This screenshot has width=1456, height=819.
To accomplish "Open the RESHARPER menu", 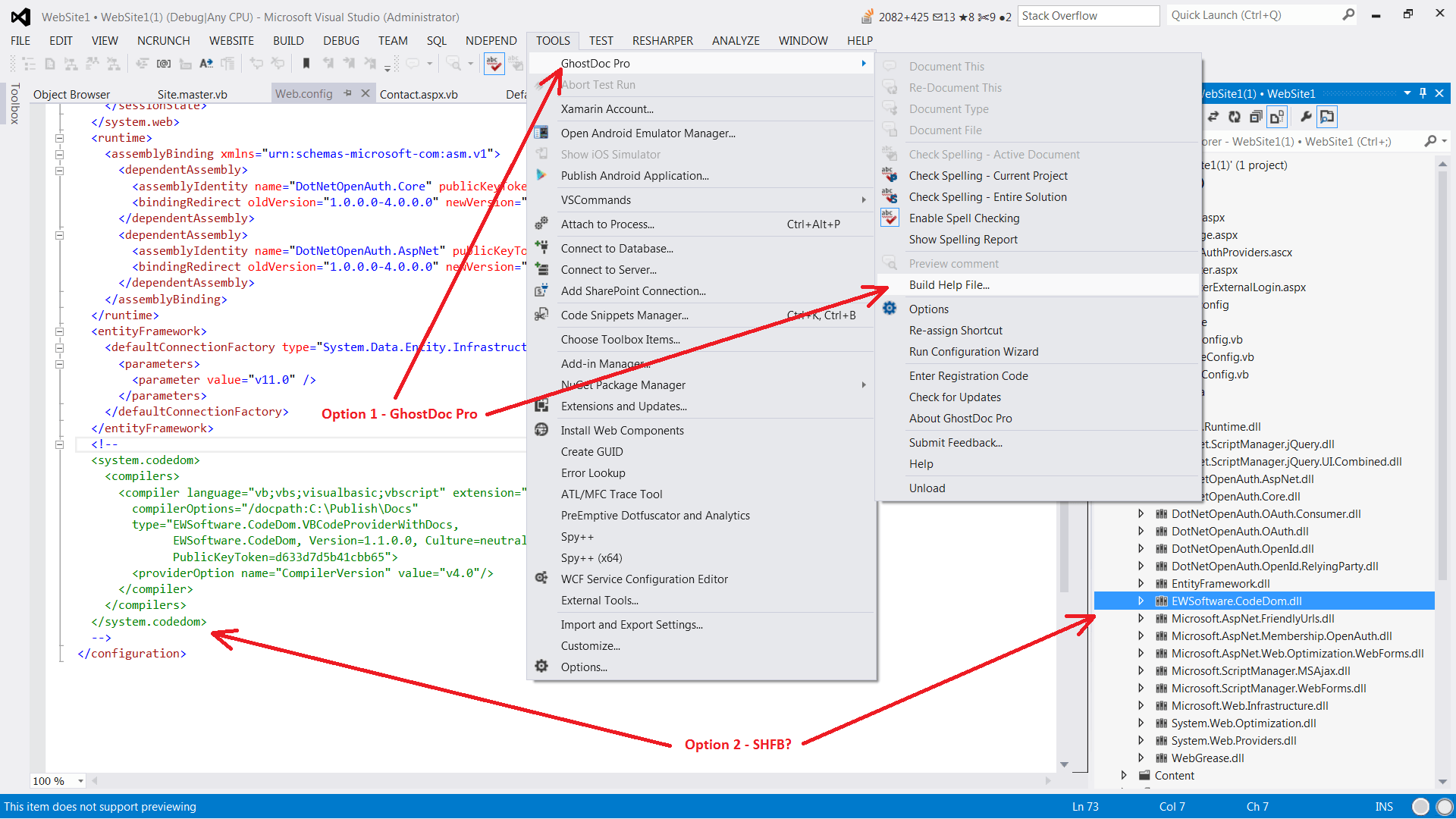I will point(662,41).
